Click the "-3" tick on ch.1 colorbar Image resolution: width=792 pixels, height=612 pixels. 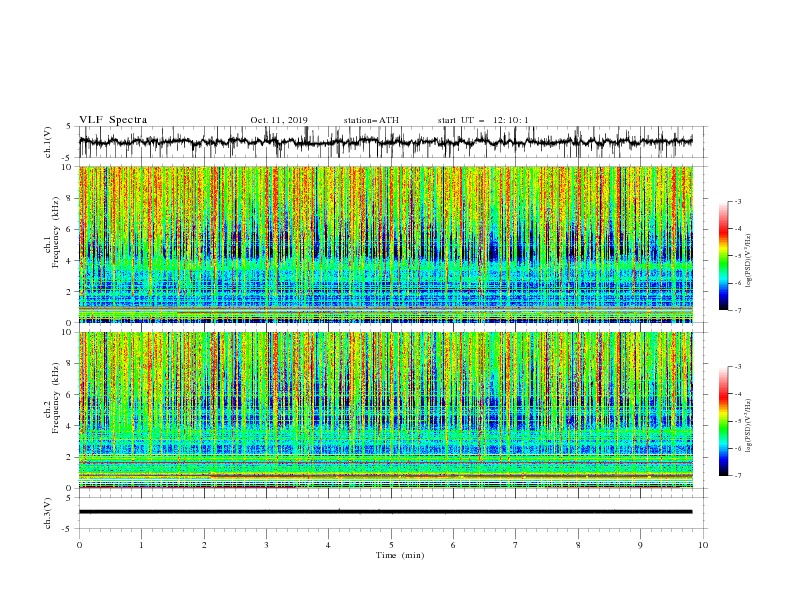coord(737,201)
